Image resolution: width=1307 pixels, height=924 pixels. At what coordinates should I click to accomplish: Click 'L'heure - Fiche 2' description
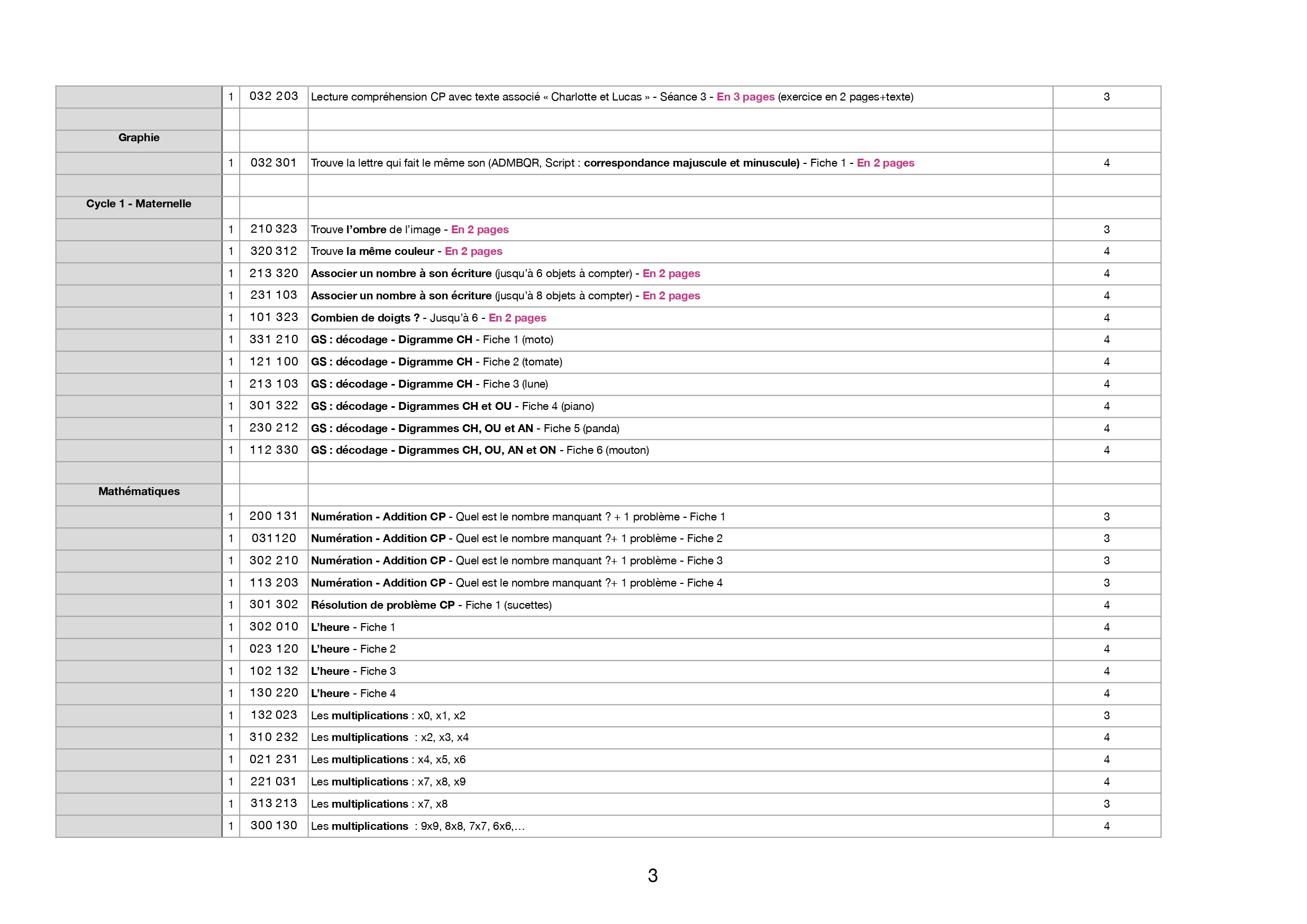point(353,648)
